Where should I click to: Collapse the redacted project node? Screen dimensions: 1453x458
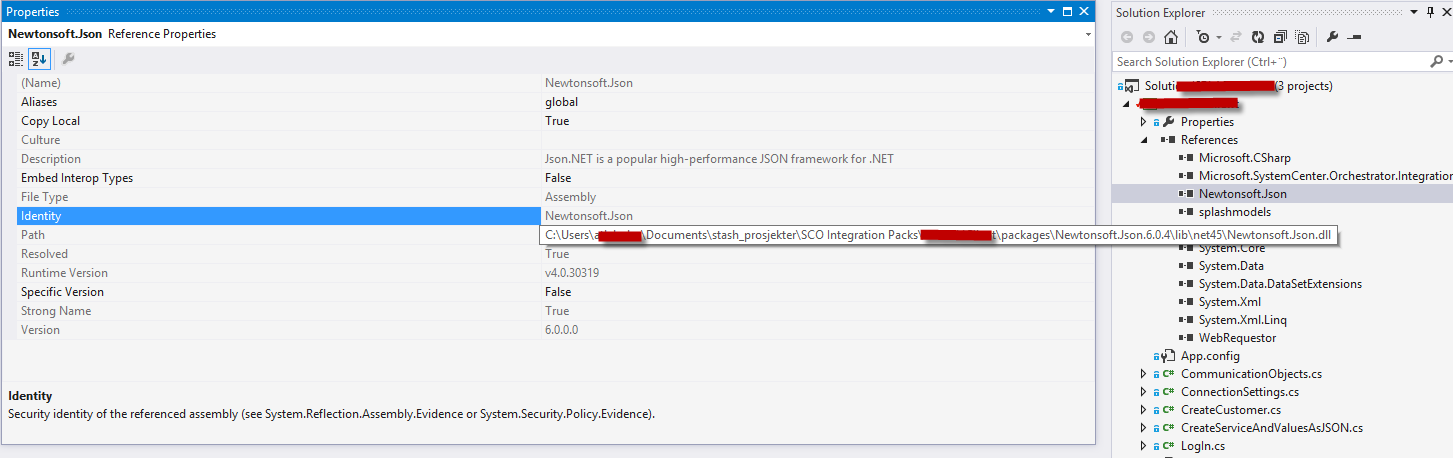pyautogui.click(x=1128, y=104)
